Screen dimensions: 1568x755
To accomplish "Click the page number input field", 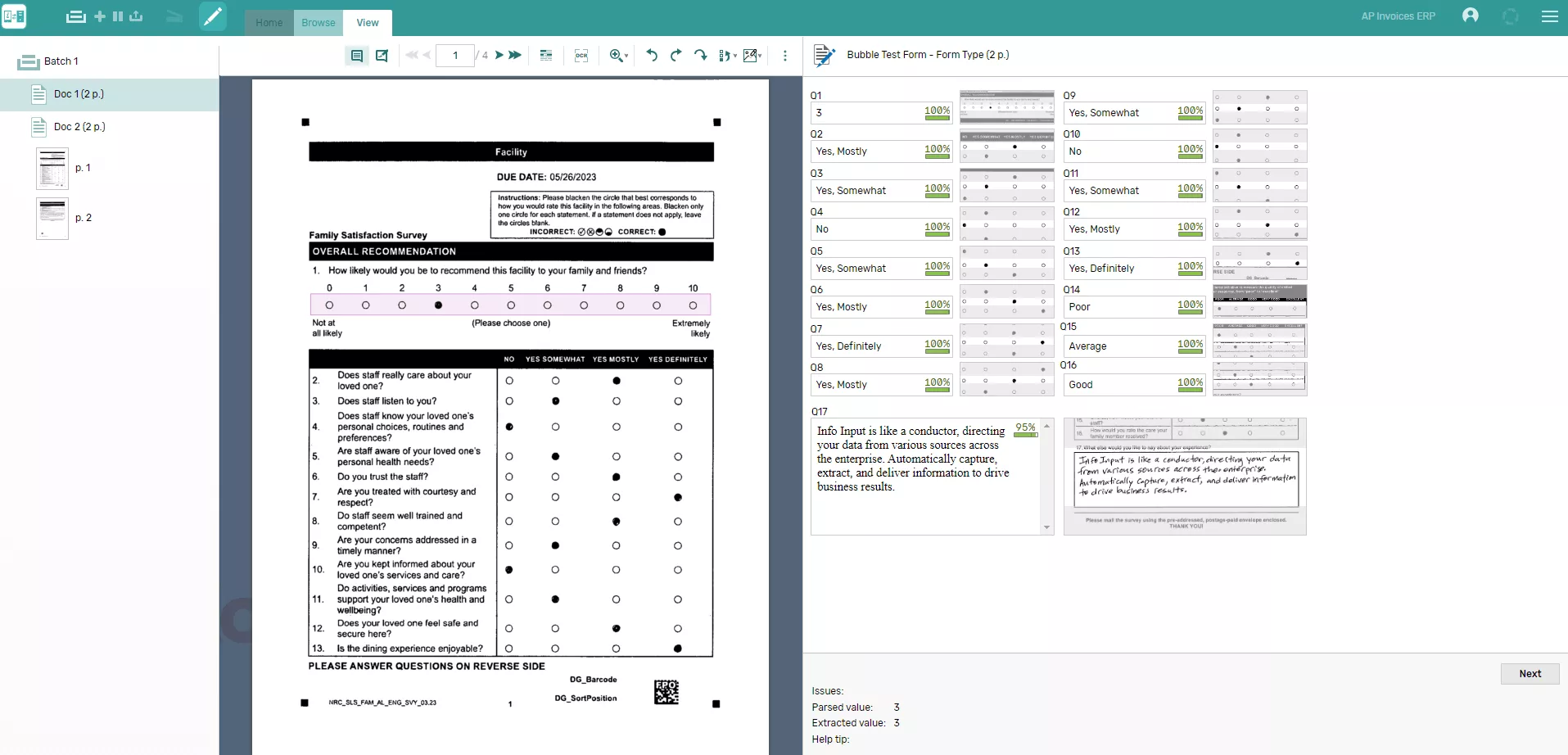I will pos(455,56).
